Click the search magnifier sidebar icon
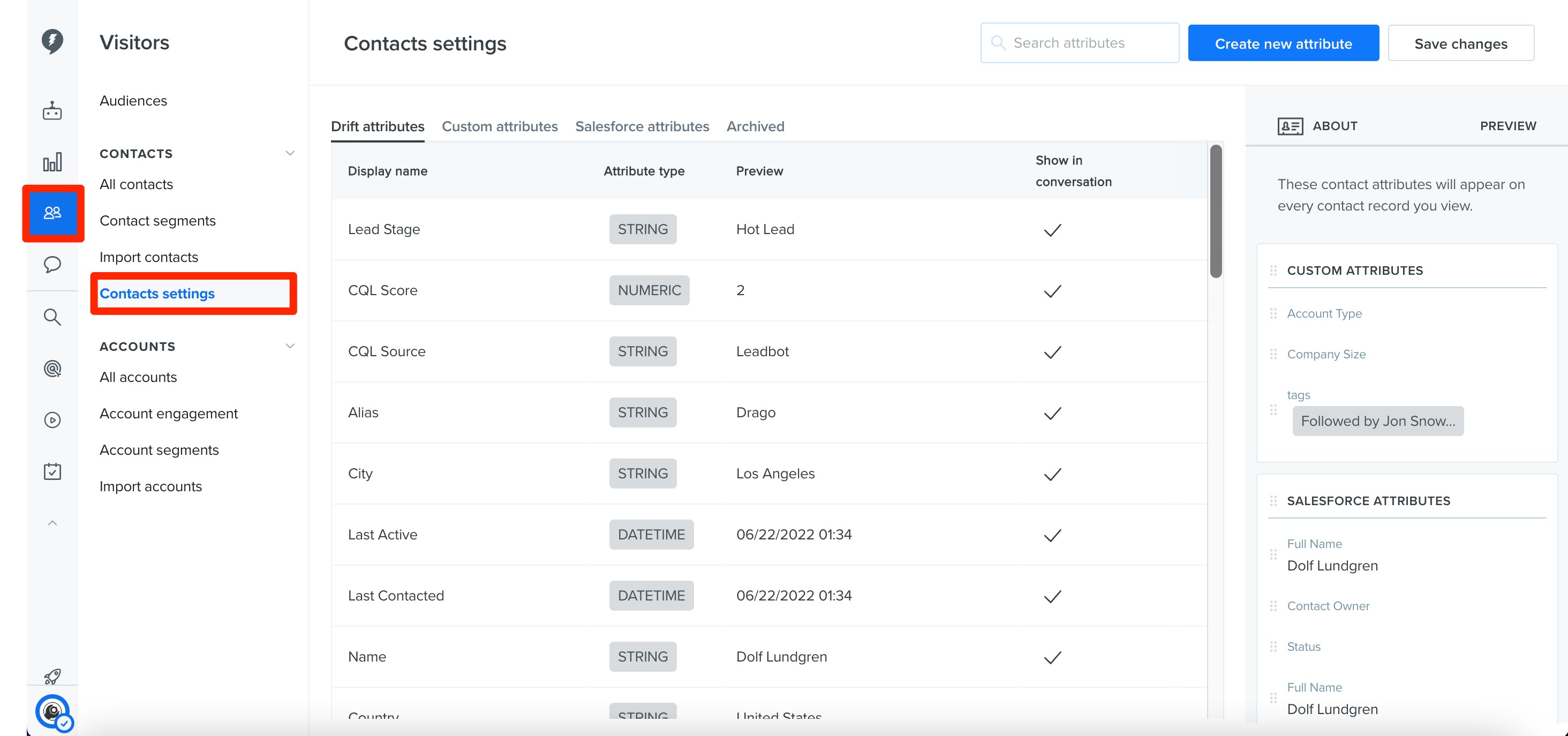 click(52, 317)
